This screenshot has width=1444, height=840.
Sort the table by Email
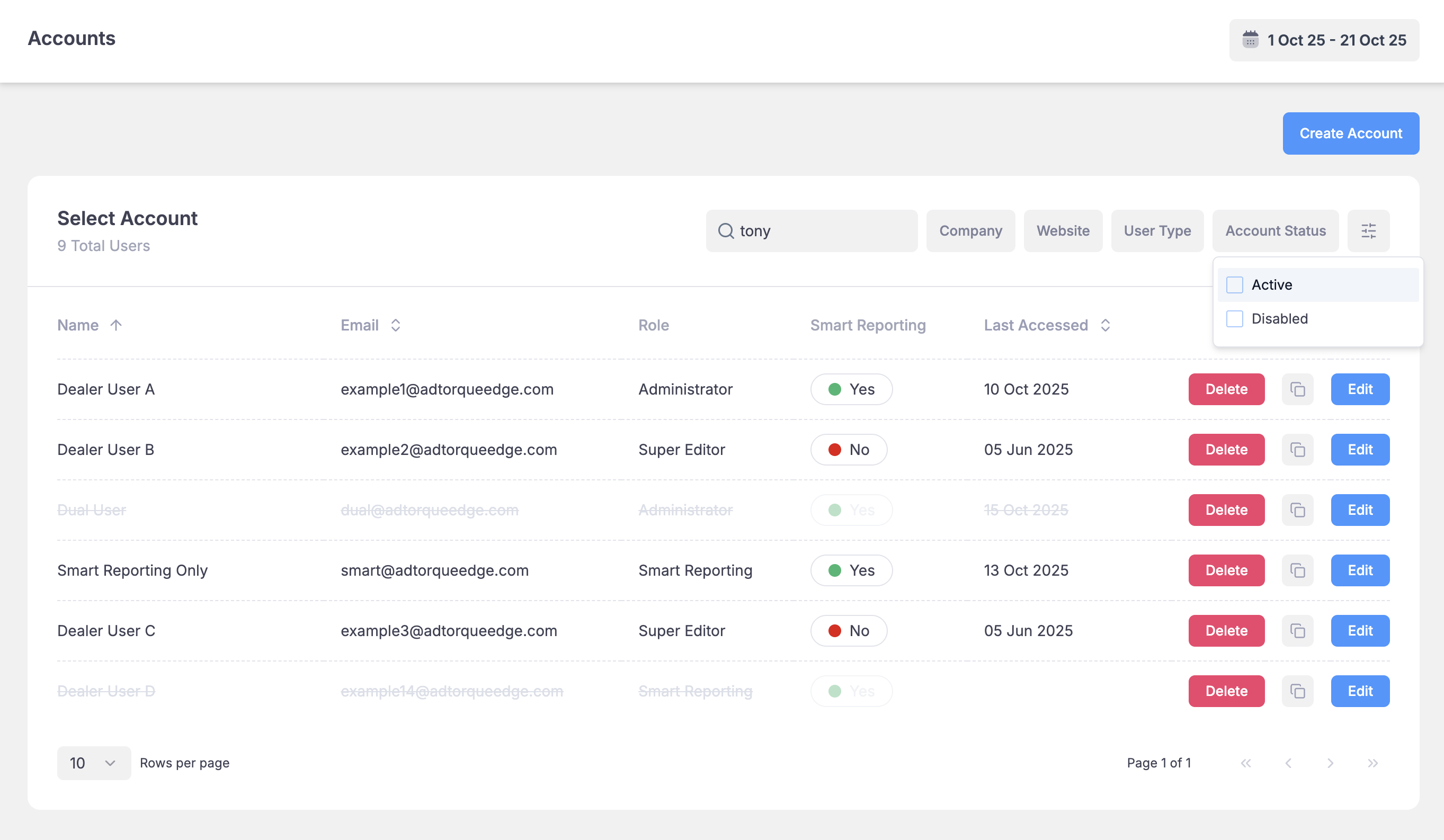pyautogui.click(x=396, y=325)
